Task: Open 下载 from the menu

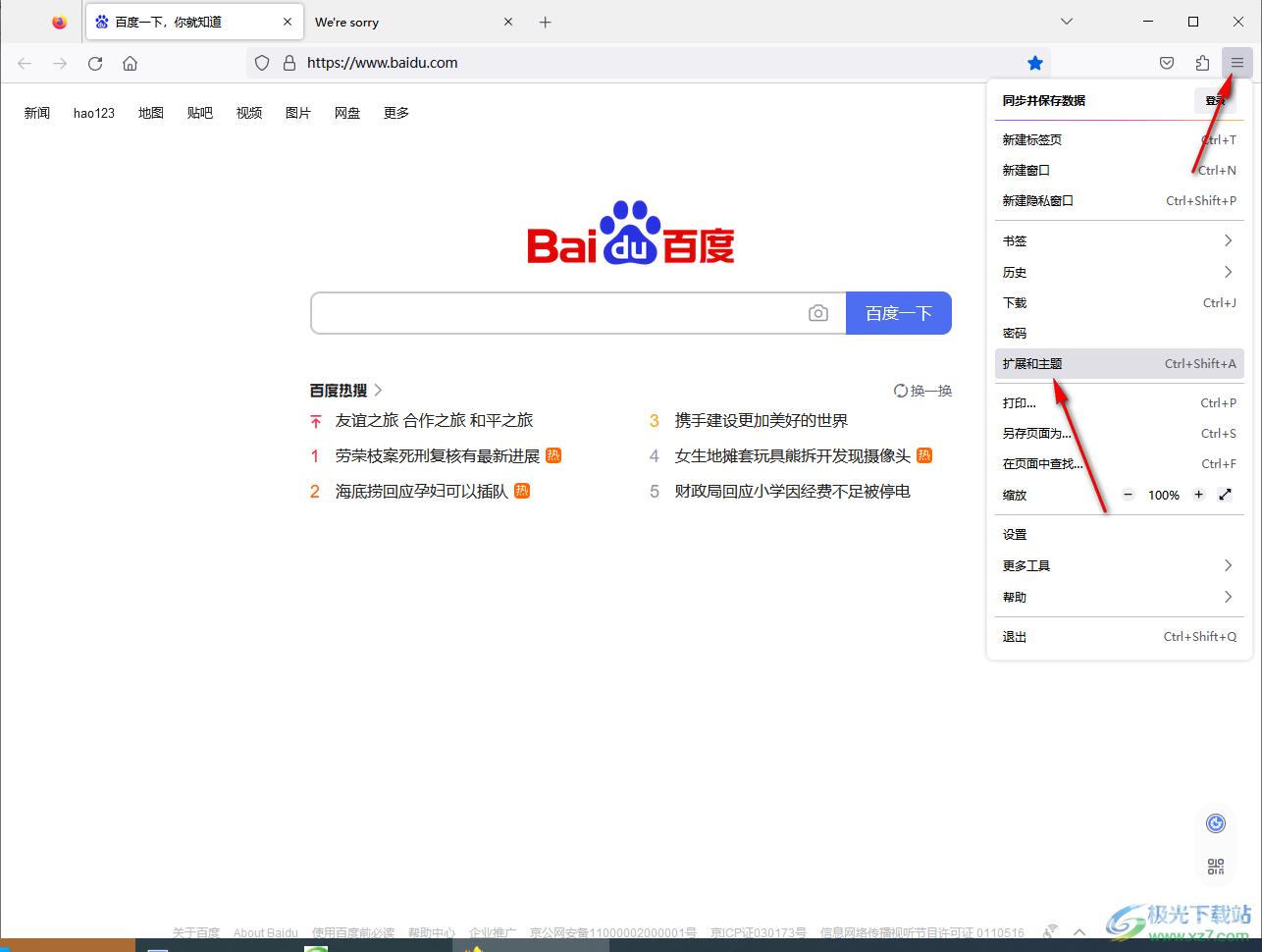Action: (1119, 302)
